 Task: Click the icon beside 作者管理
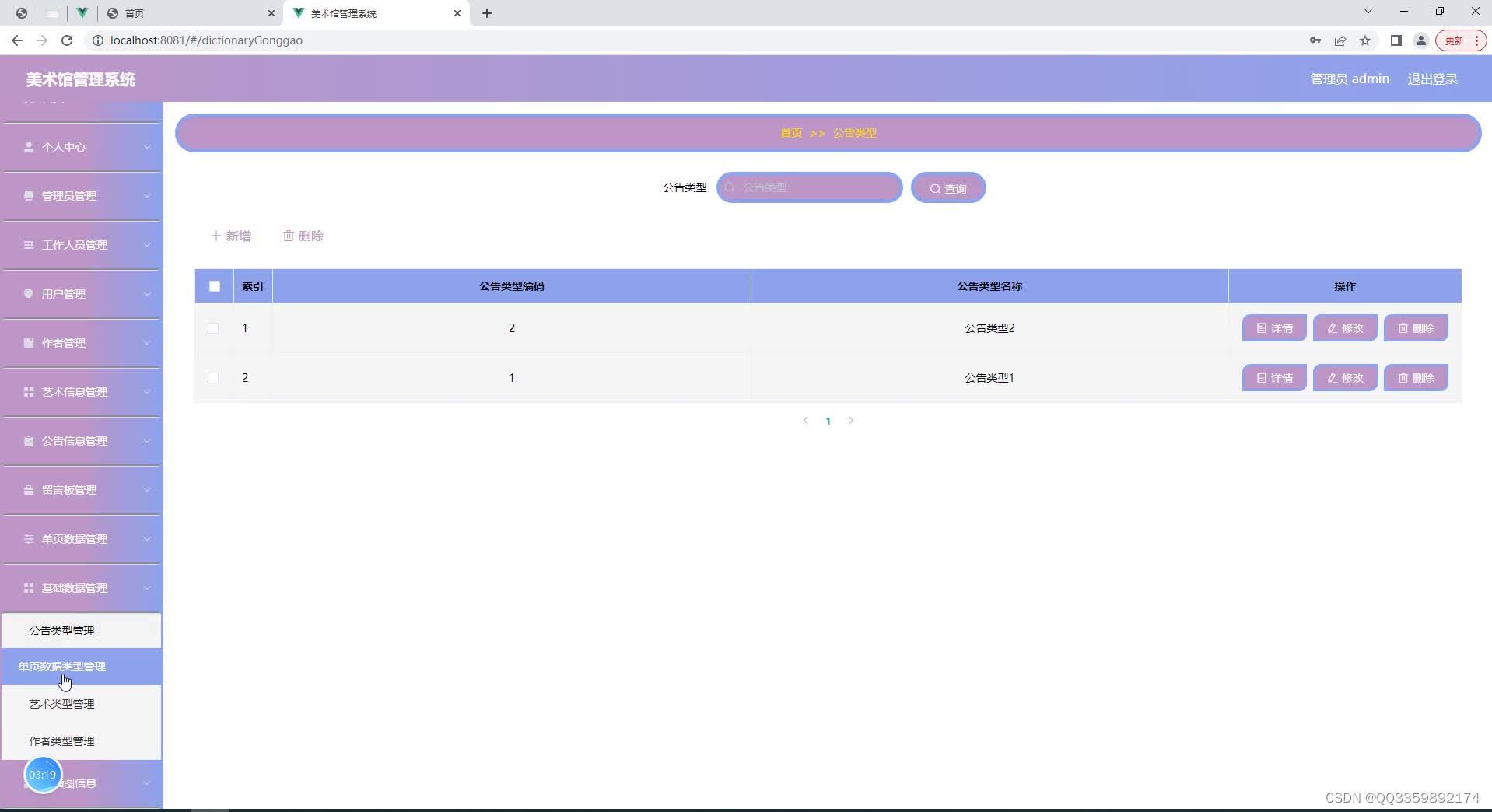coord(29,343)
